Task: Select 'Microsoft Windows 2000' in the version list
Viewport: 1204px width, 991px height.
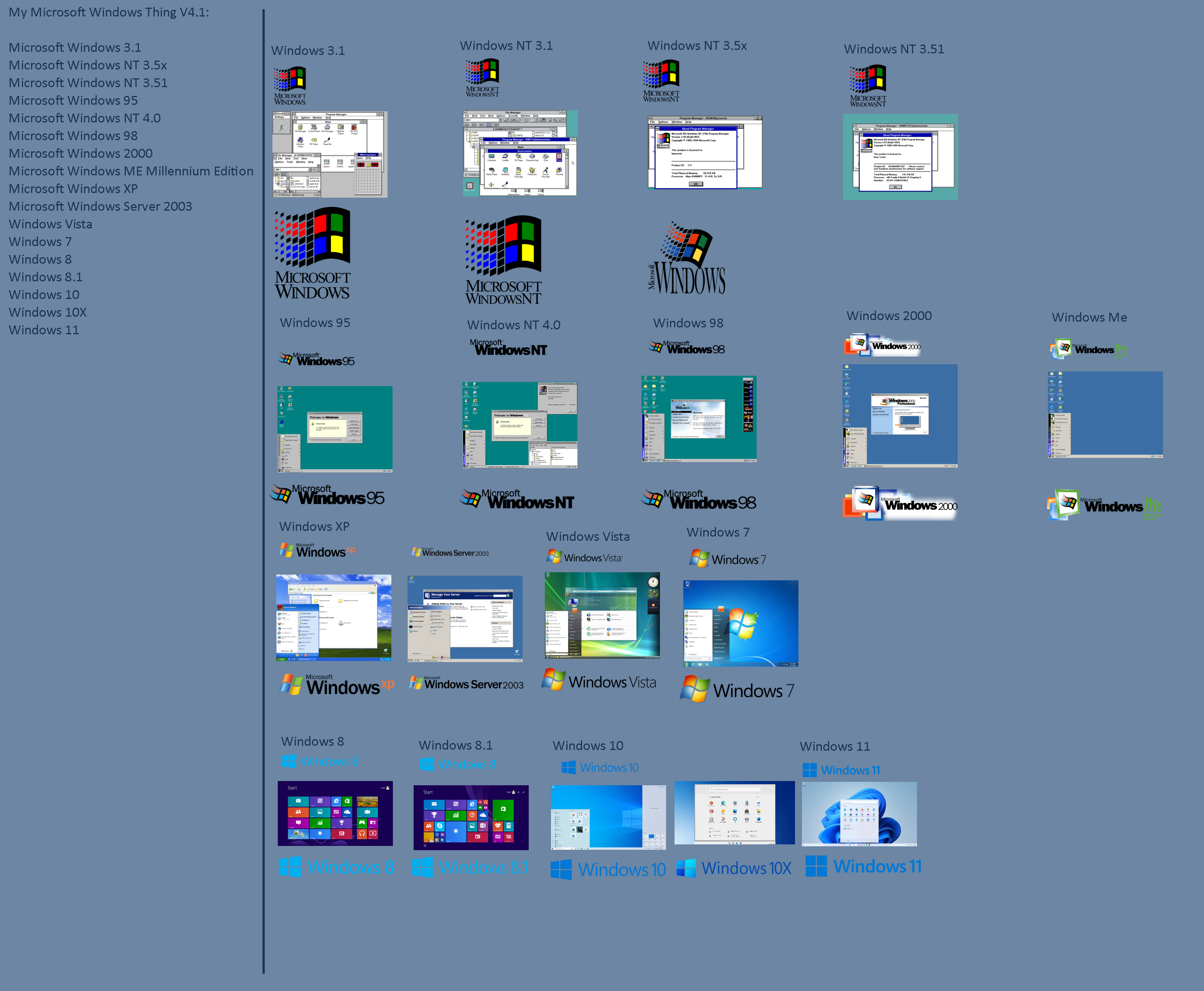Action: 81,154
